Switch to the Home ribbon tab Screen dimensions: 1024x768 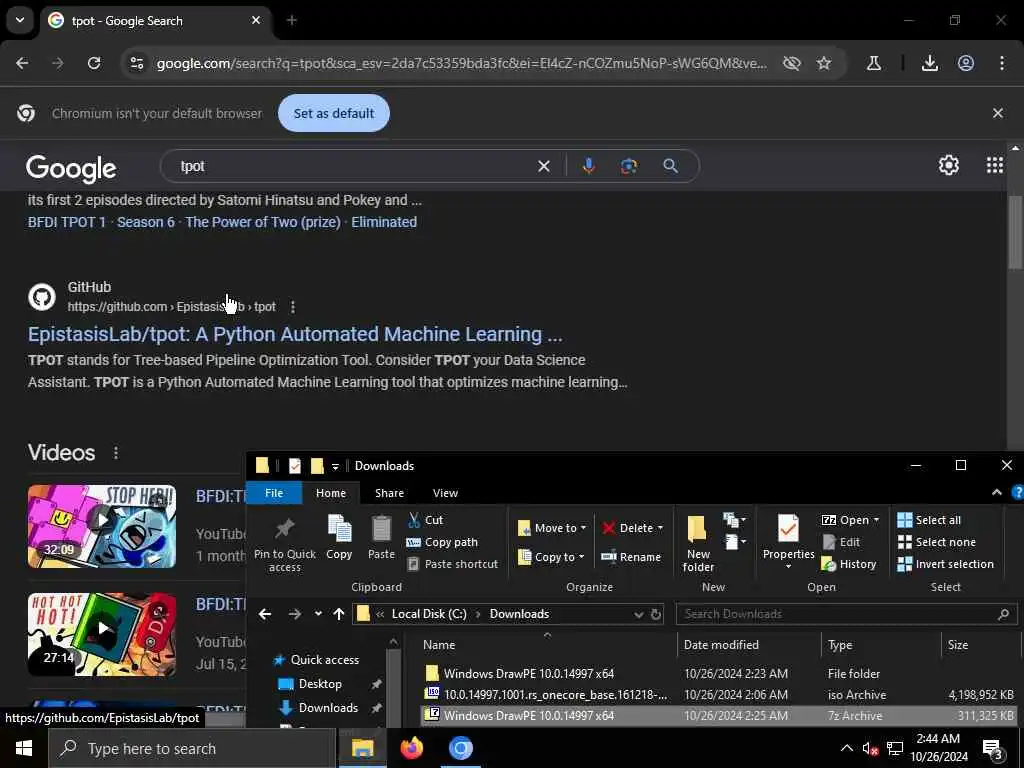click(x=331, y=493)
